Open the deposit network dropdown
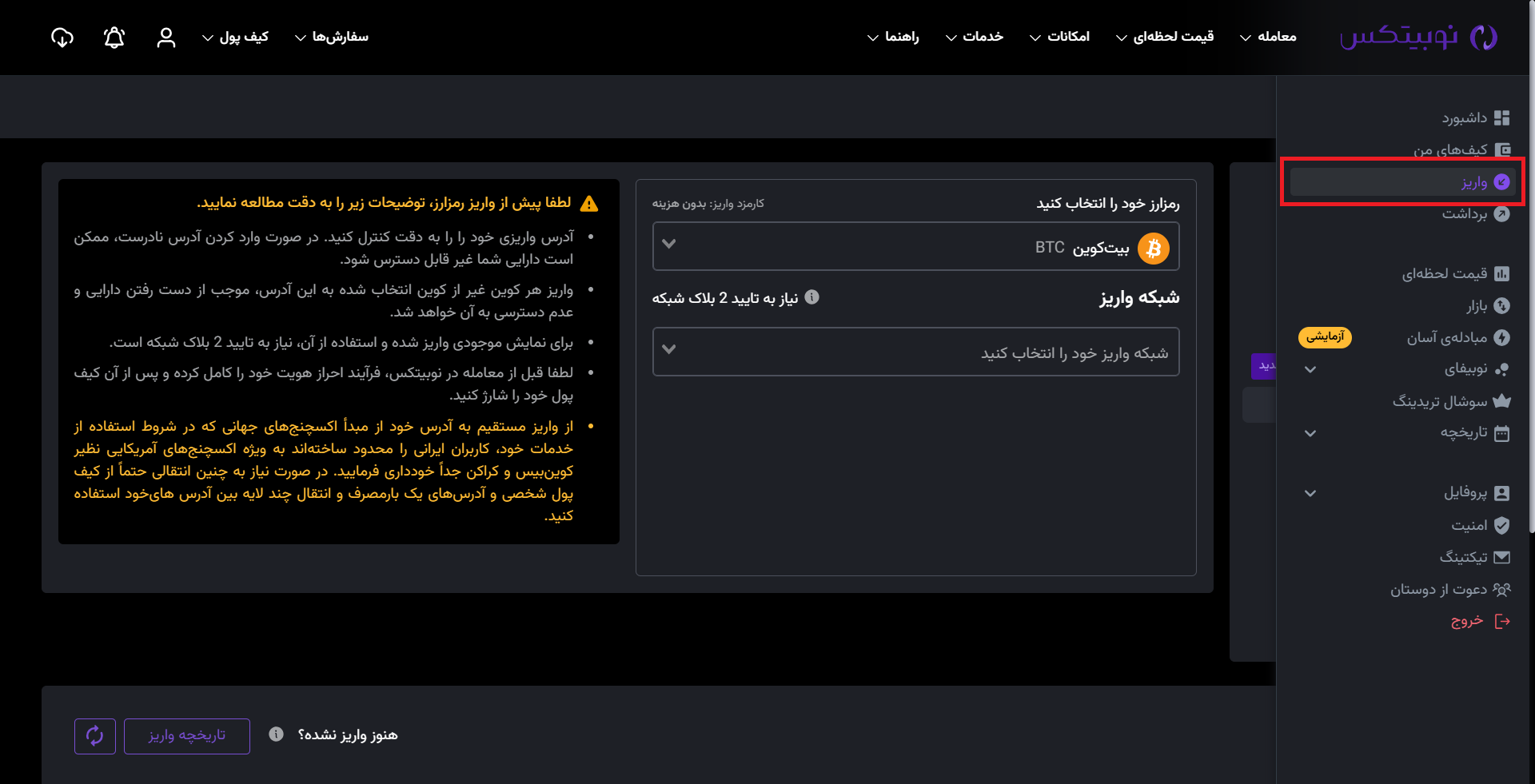The height and width of the screenshot is (784, 1535). (916, 352)
